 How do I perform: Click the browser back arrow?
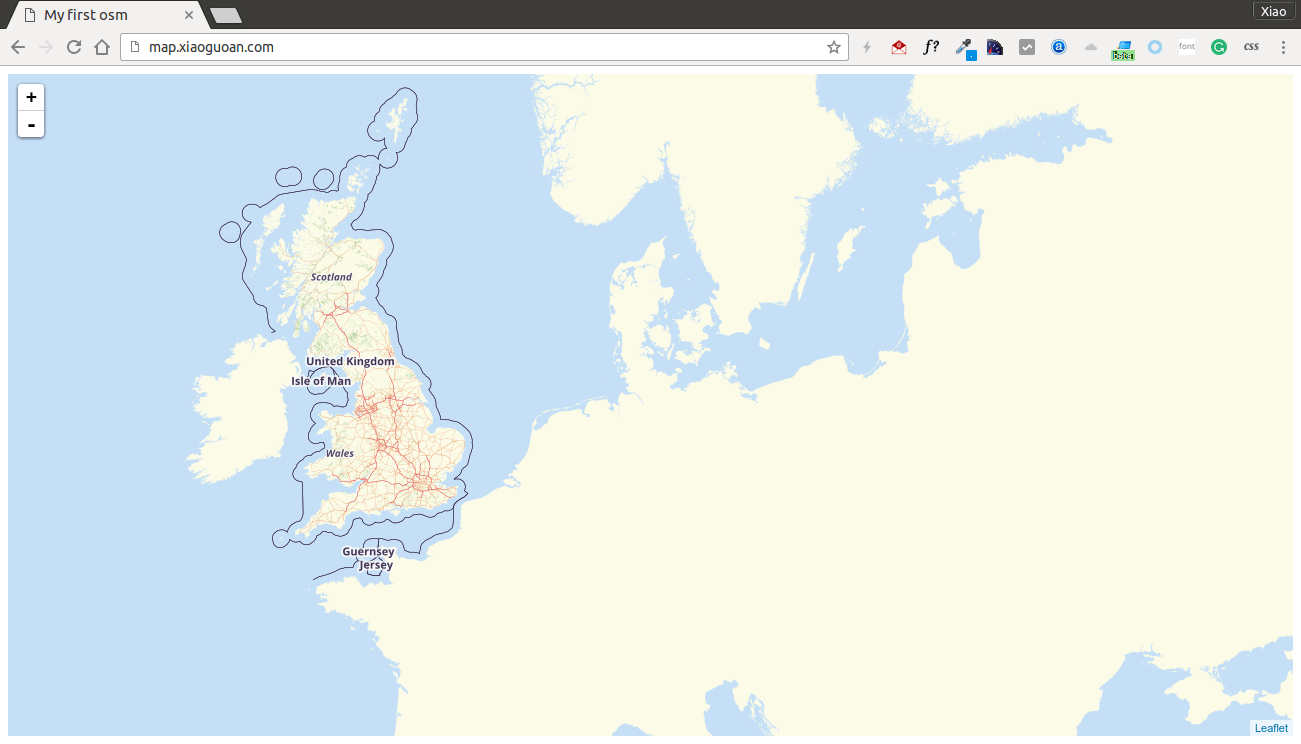18,47
